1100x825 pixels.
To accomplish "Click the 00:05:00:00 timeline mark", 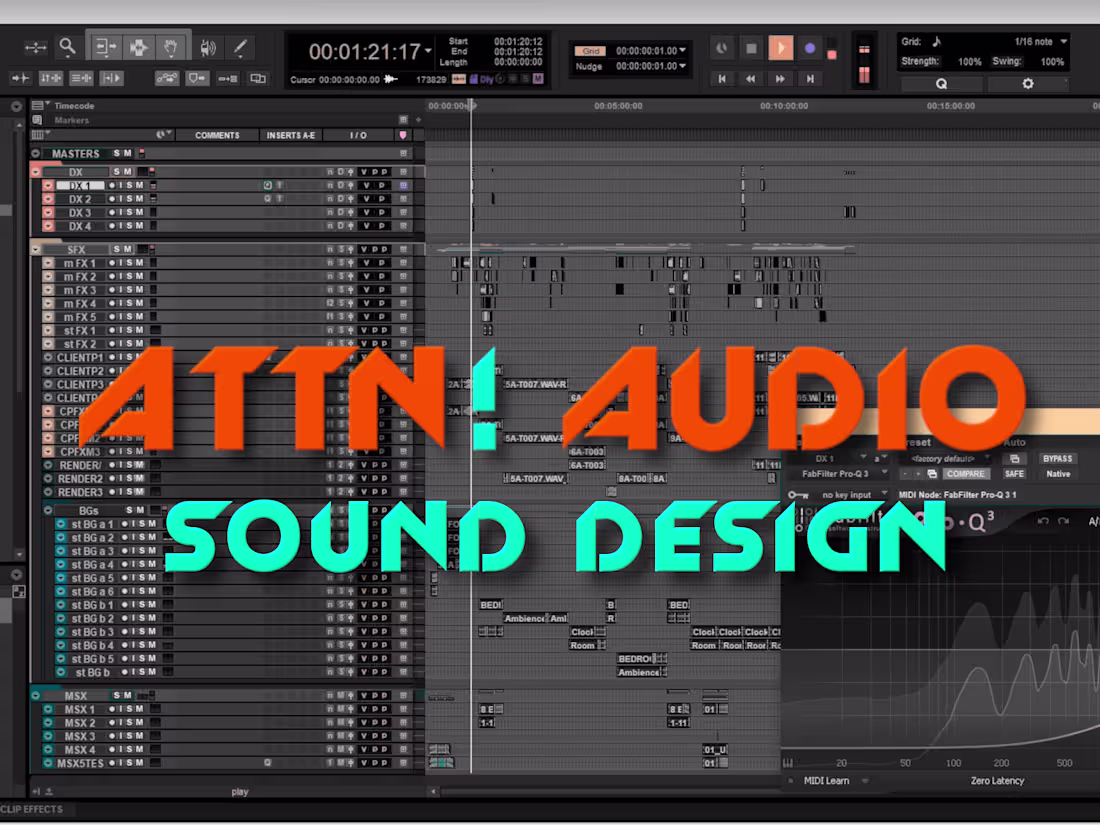I will [618, 106].
